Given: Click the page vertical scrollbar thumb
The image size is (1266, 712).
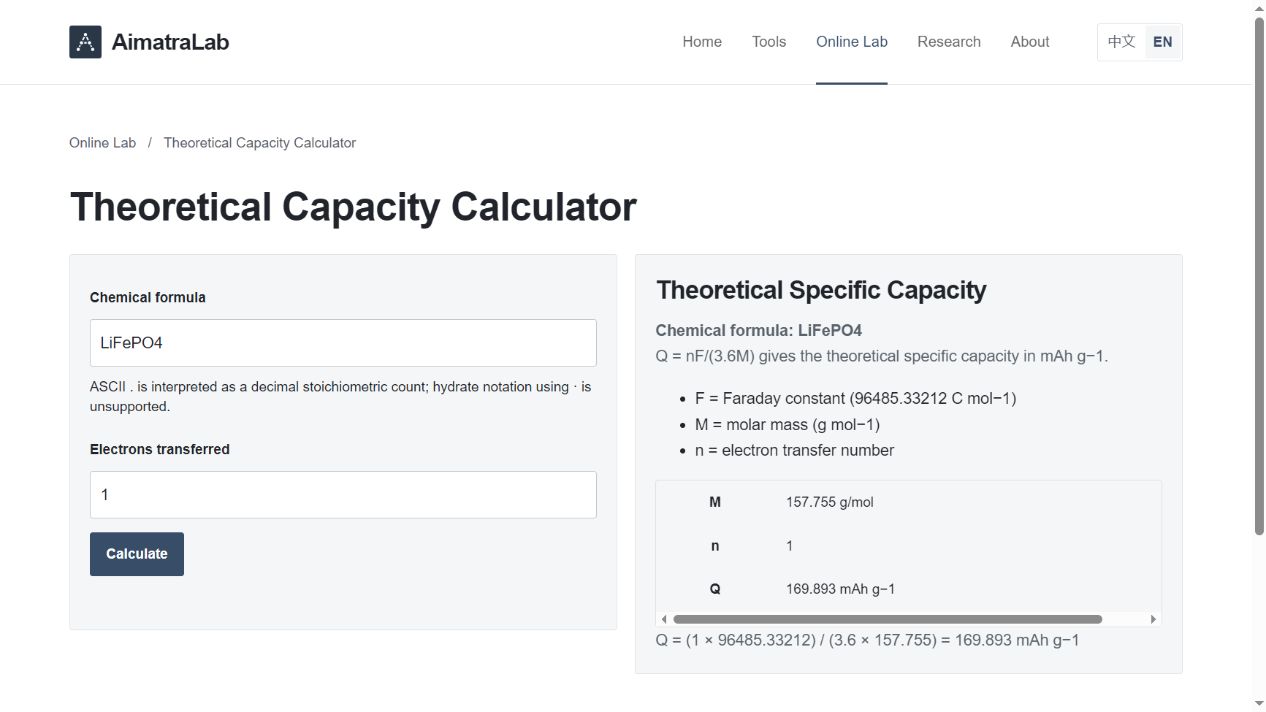Looking at the screenshot, I should pyautogui.click(x=1259, y=276).
